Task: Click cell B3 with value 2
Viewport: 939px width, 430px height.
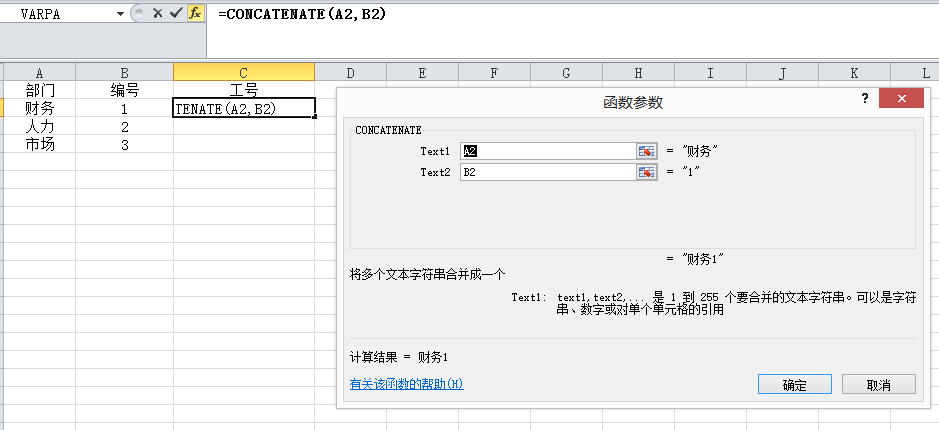Action: coord(125,126)
